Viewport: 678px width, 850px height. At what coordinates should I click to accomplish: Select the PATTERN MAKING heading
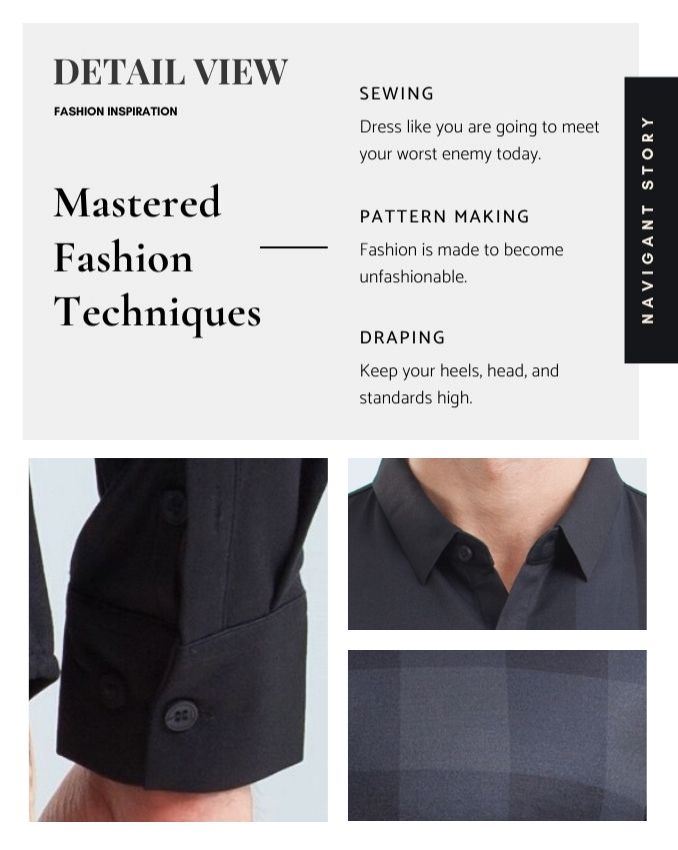[444, 216]
